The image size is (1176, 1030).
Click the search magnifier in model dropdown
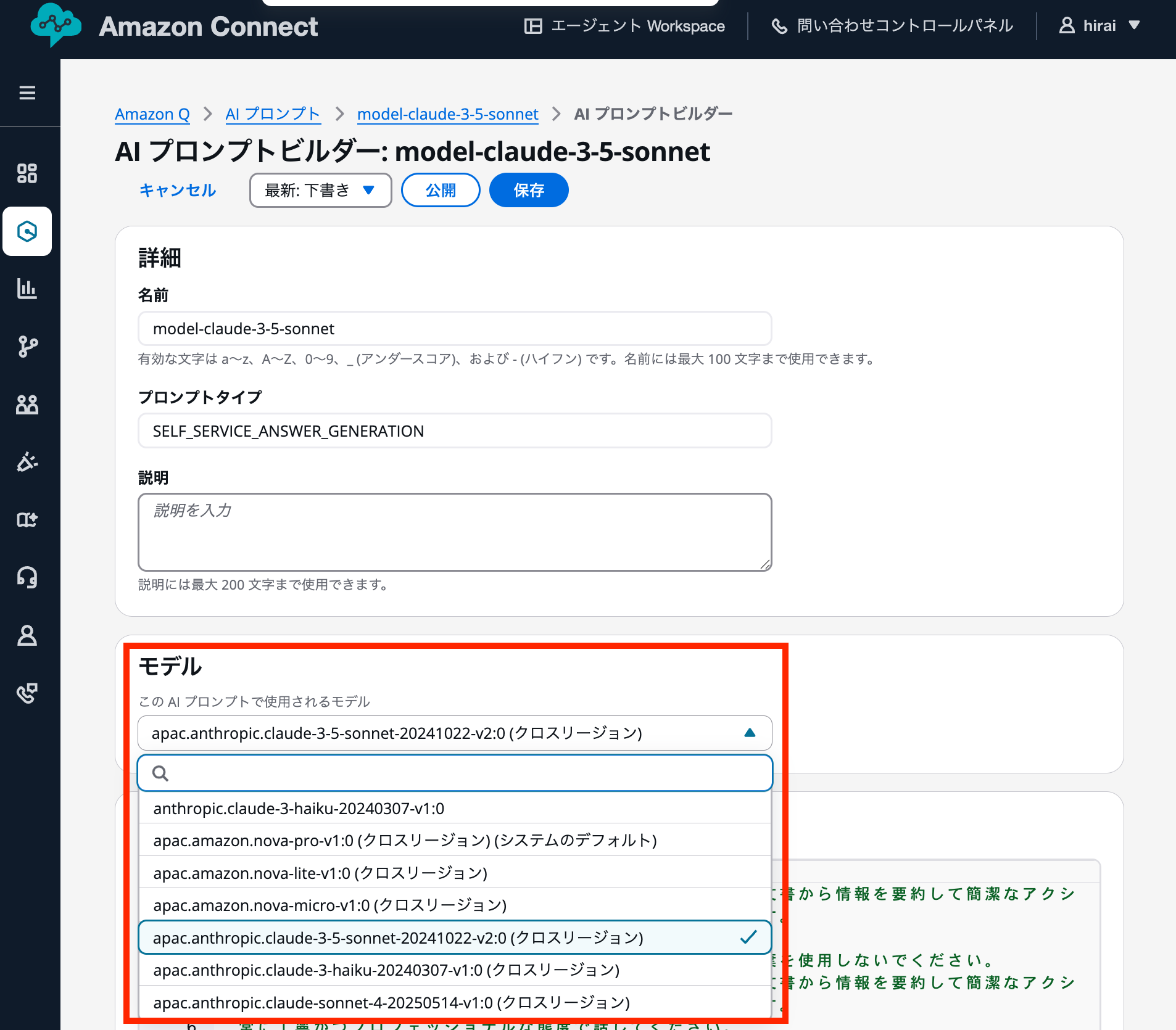pyautogui.click(x=160, y=773)
